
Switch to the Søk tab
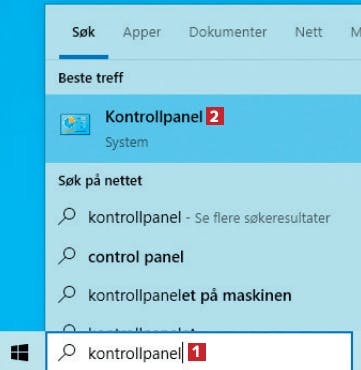click(x=84, y=33)
